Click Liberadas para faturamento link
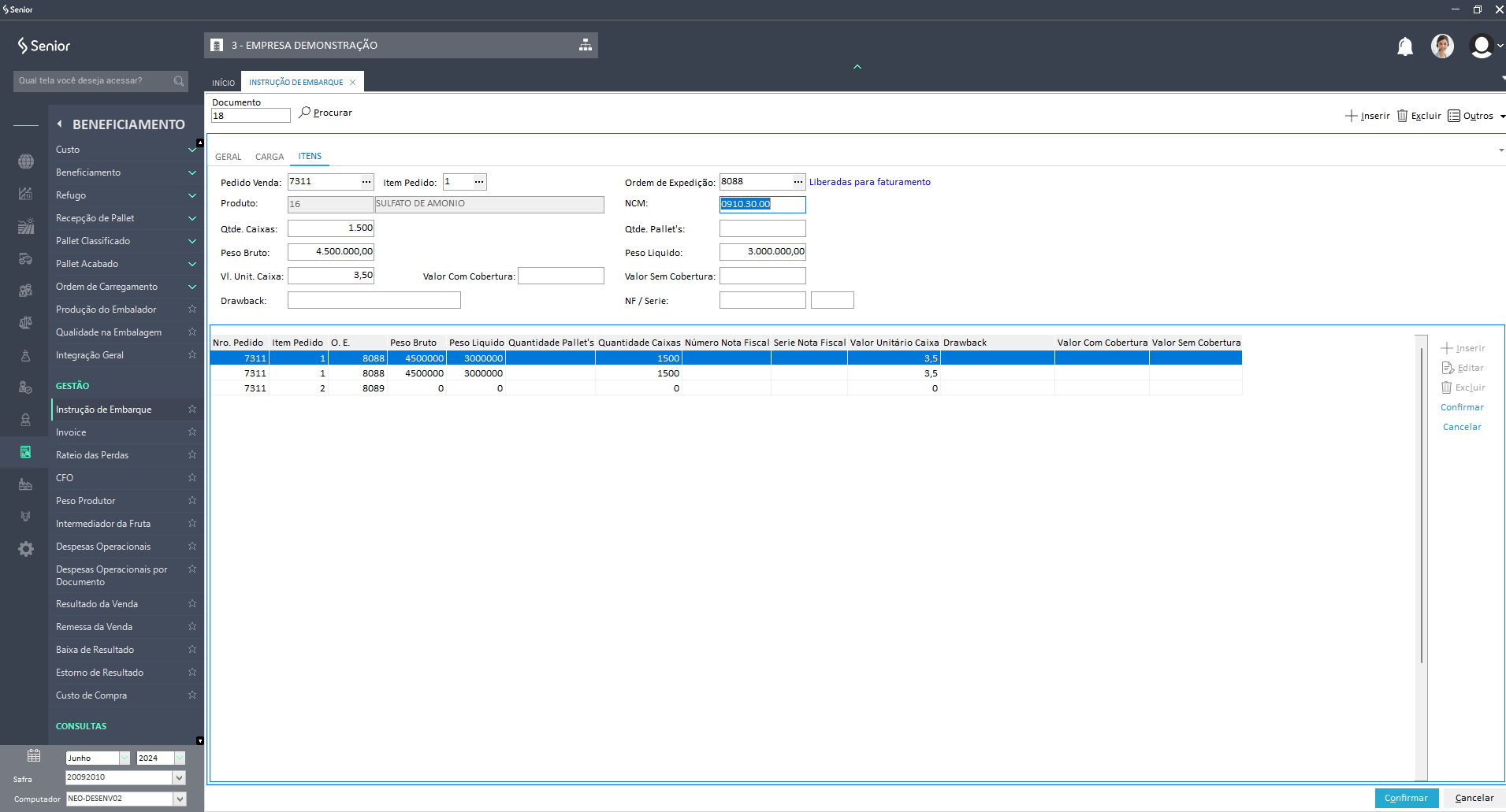The height and width of the screenshot is (812, 1506). (x=869, y=182)
